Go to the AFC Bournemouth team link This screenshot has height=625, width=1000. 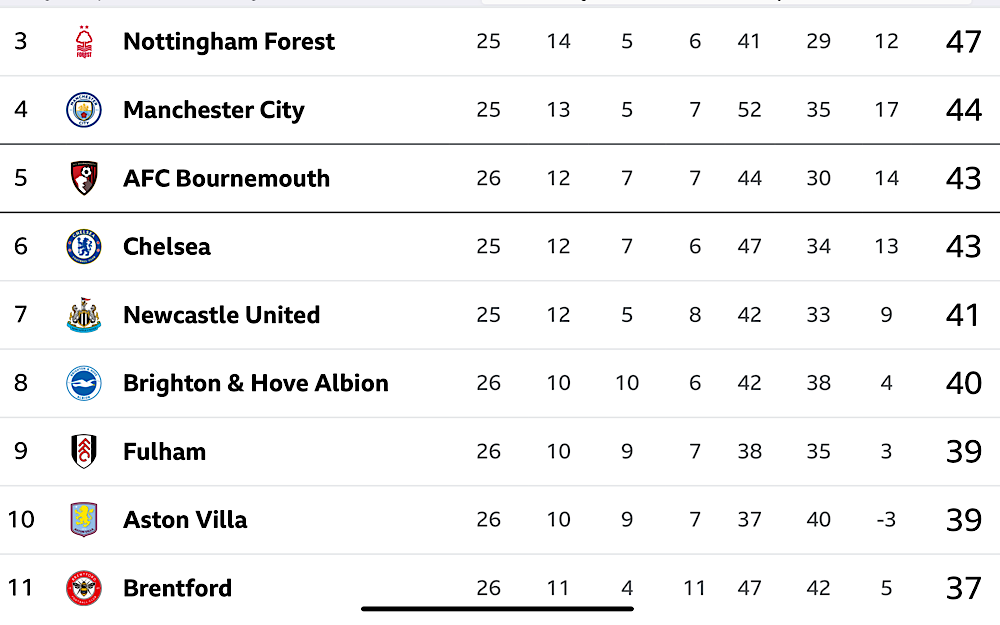(x=226, y=178)
